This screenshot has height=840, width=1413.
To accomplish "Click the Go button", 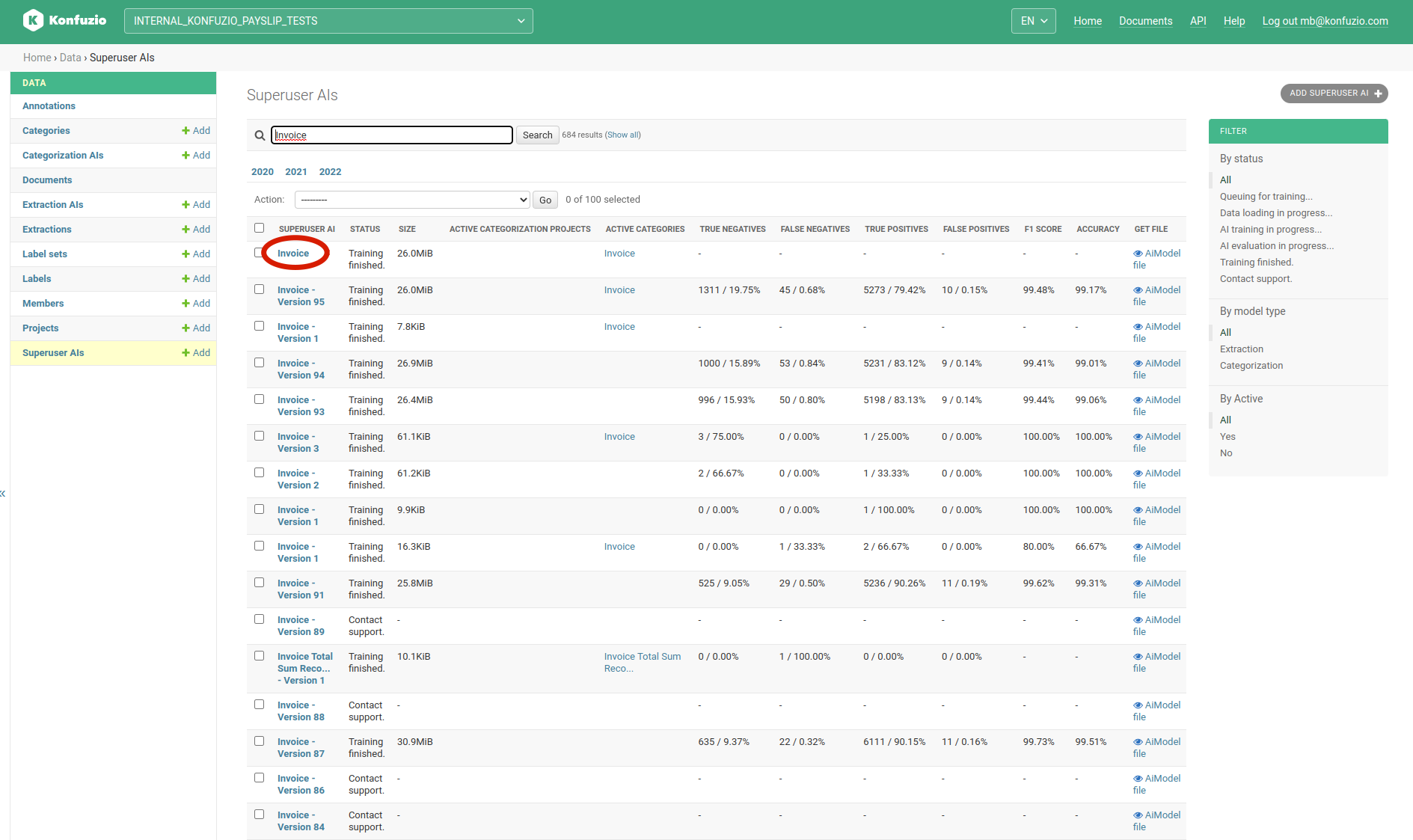I will 545,200.
